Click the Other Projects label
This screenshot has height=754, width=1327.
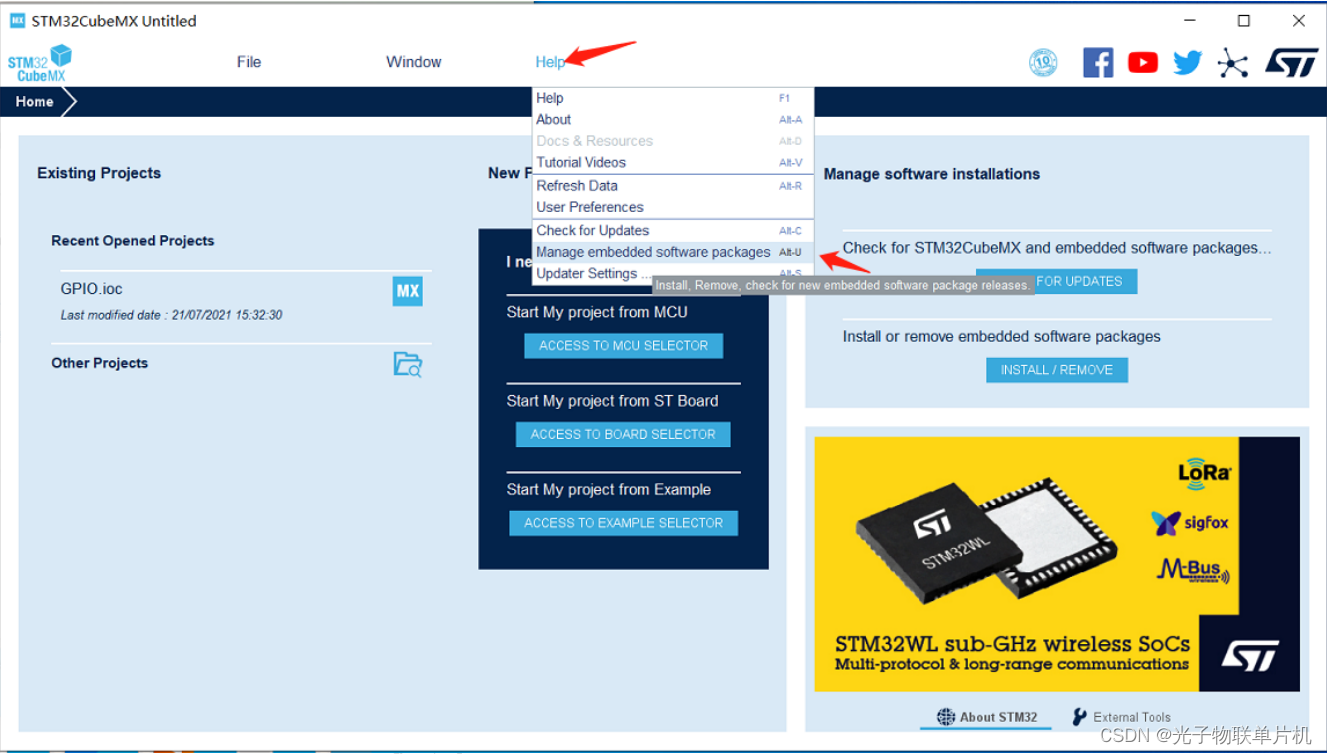100,363
